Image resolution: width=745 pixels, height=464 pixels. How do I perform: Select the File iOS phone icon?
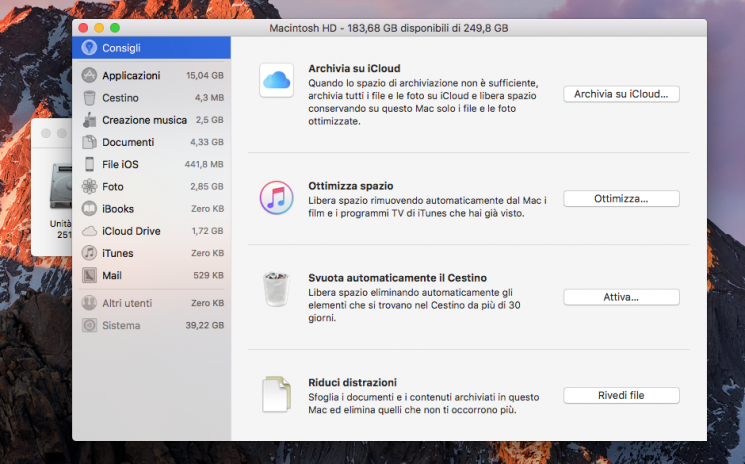coord(90,164)
